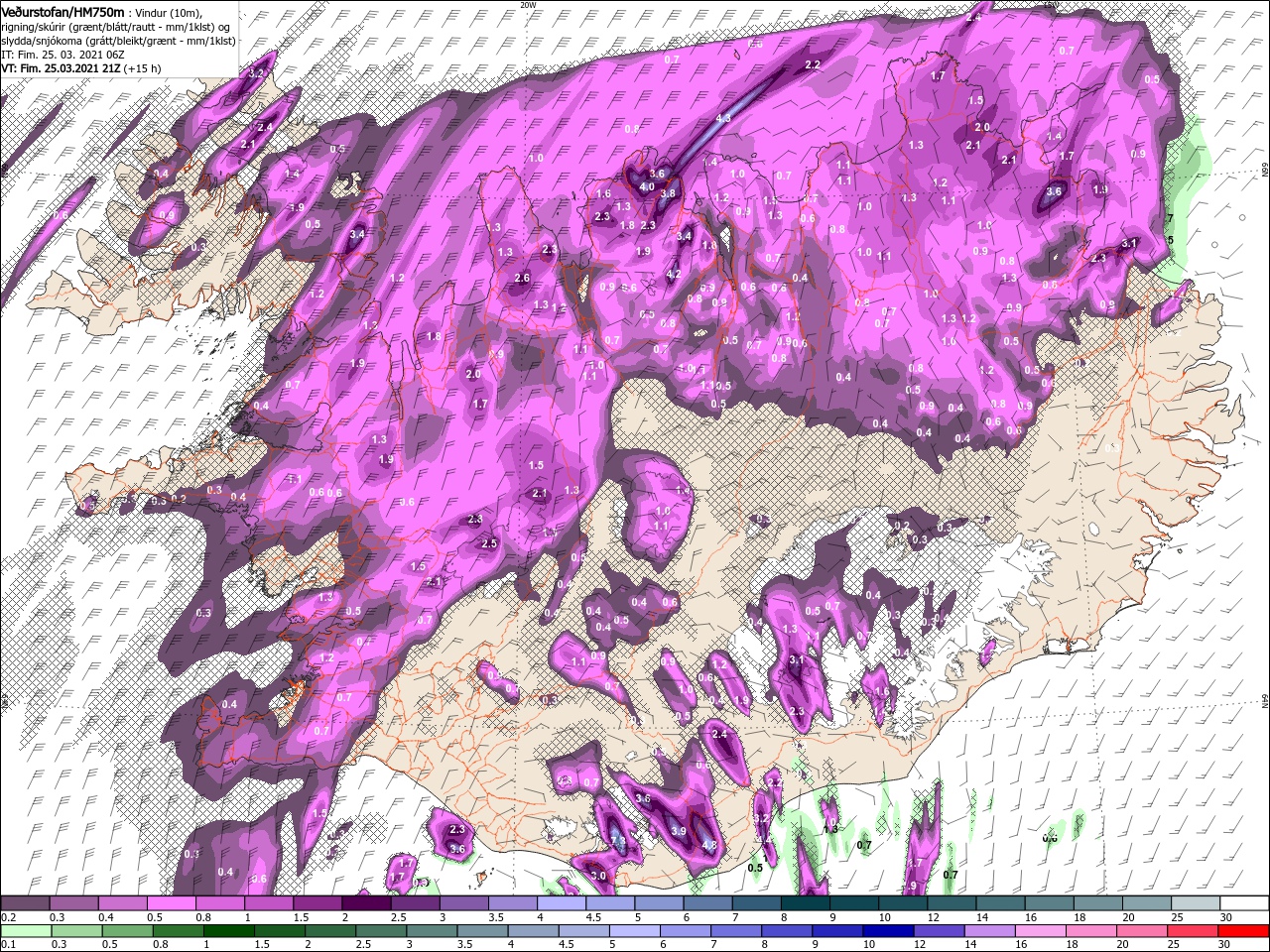Click the light grey 25 swatch in the upper legend row
The width and height of the screenshot is (1270, 952).
pos(1197,904)
